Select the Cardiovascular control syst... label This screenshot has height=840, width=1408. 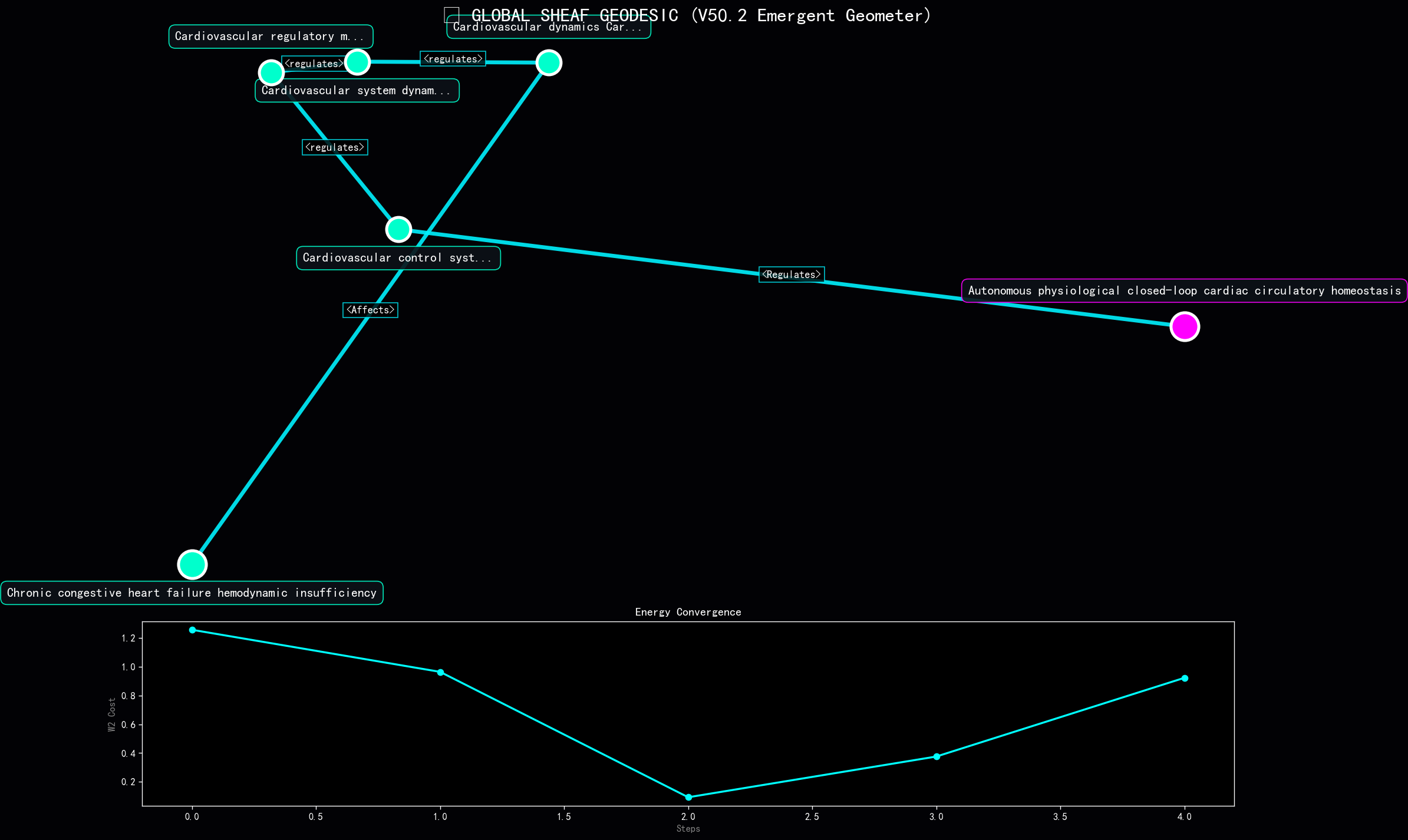coord(398,258)
